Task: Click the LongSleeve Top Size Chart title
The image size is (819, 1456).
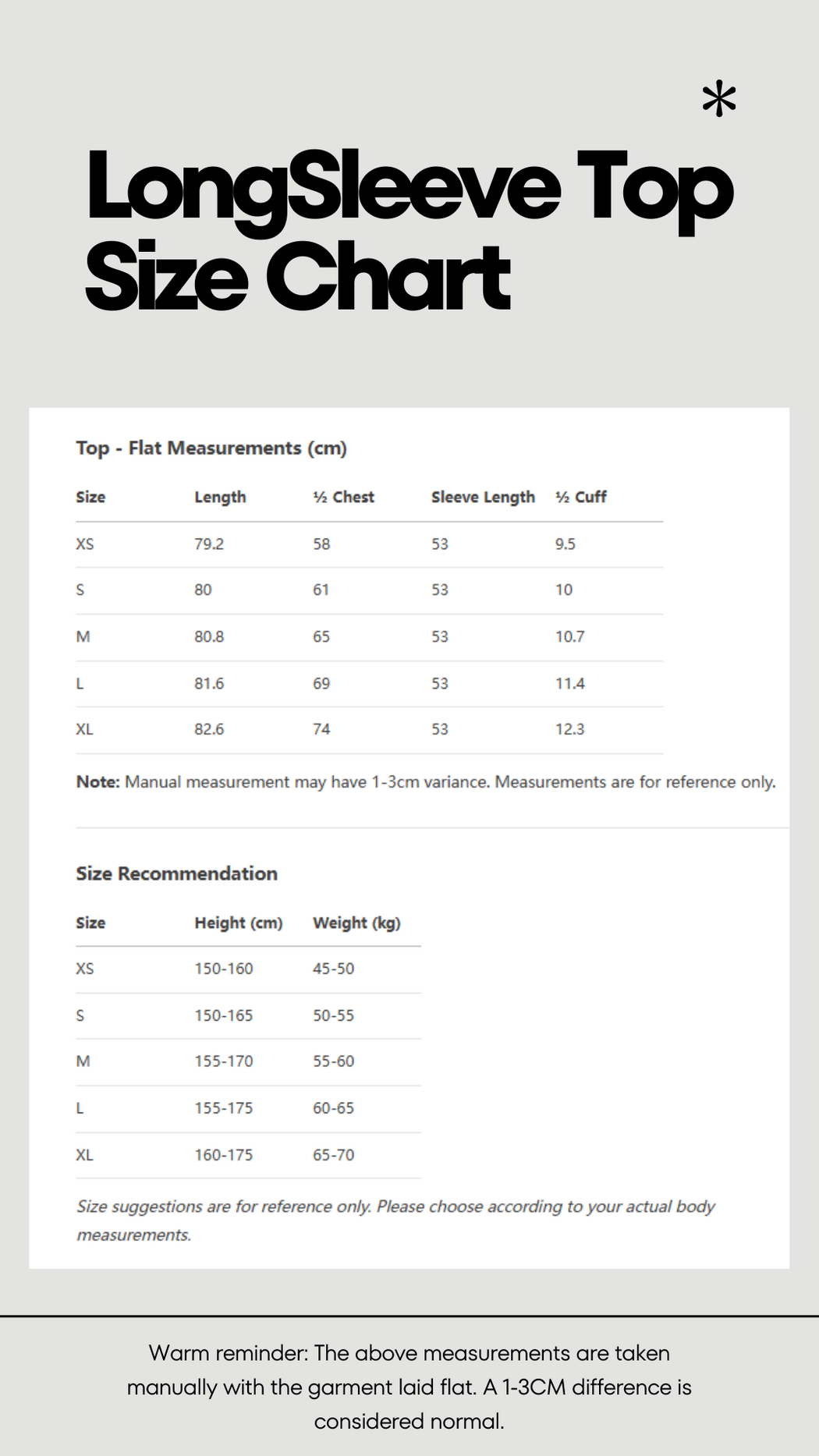Action: [x=409, y=231]
